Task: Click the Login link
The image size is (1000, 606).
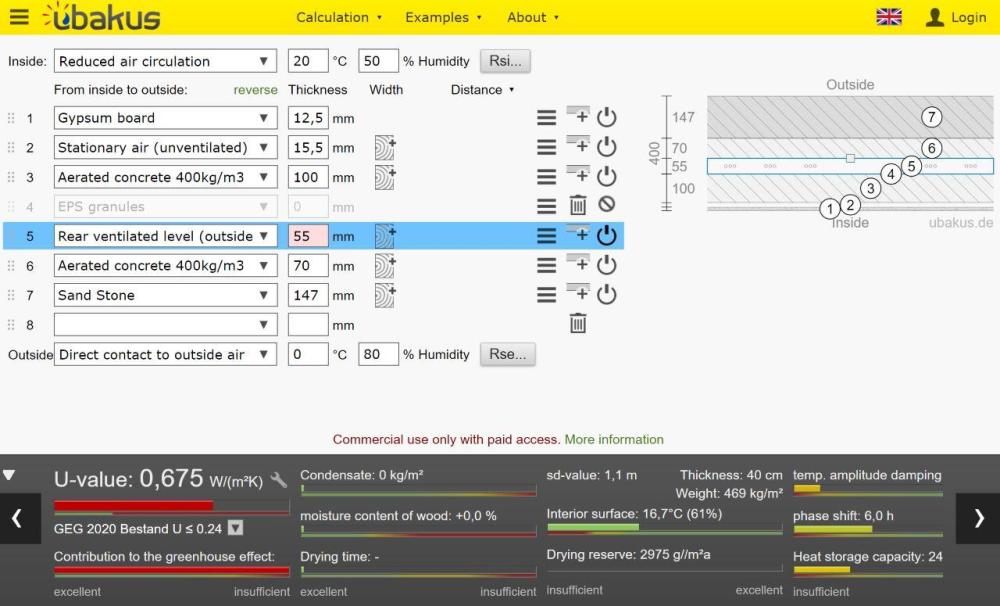Action: click(956, 17)
